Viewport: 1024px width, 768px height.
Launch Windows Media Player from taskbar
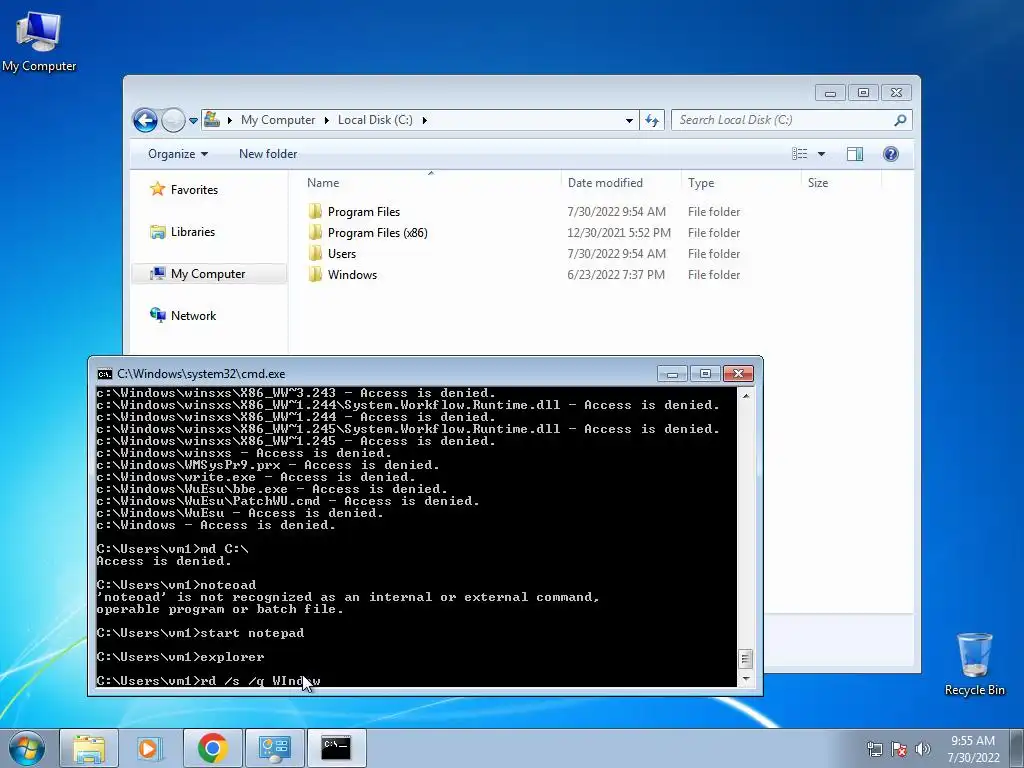pos(150,748)
